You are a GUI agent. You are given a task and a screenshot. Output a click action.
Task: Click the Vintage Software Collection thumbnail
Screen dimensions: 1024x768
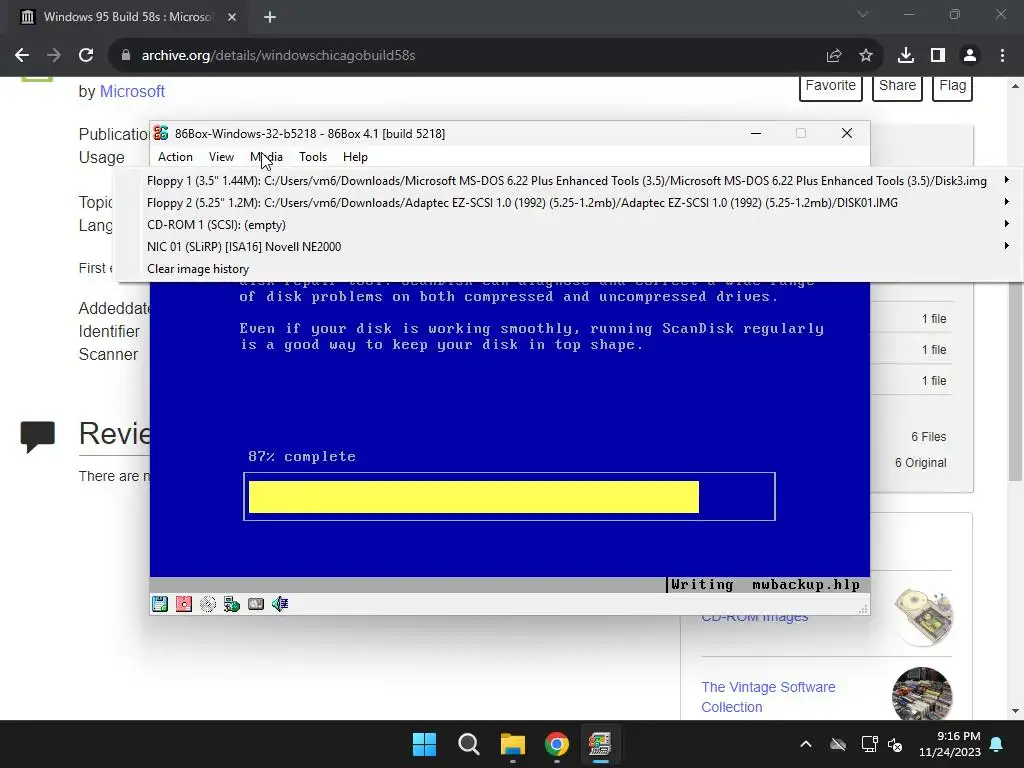[922, 694]
